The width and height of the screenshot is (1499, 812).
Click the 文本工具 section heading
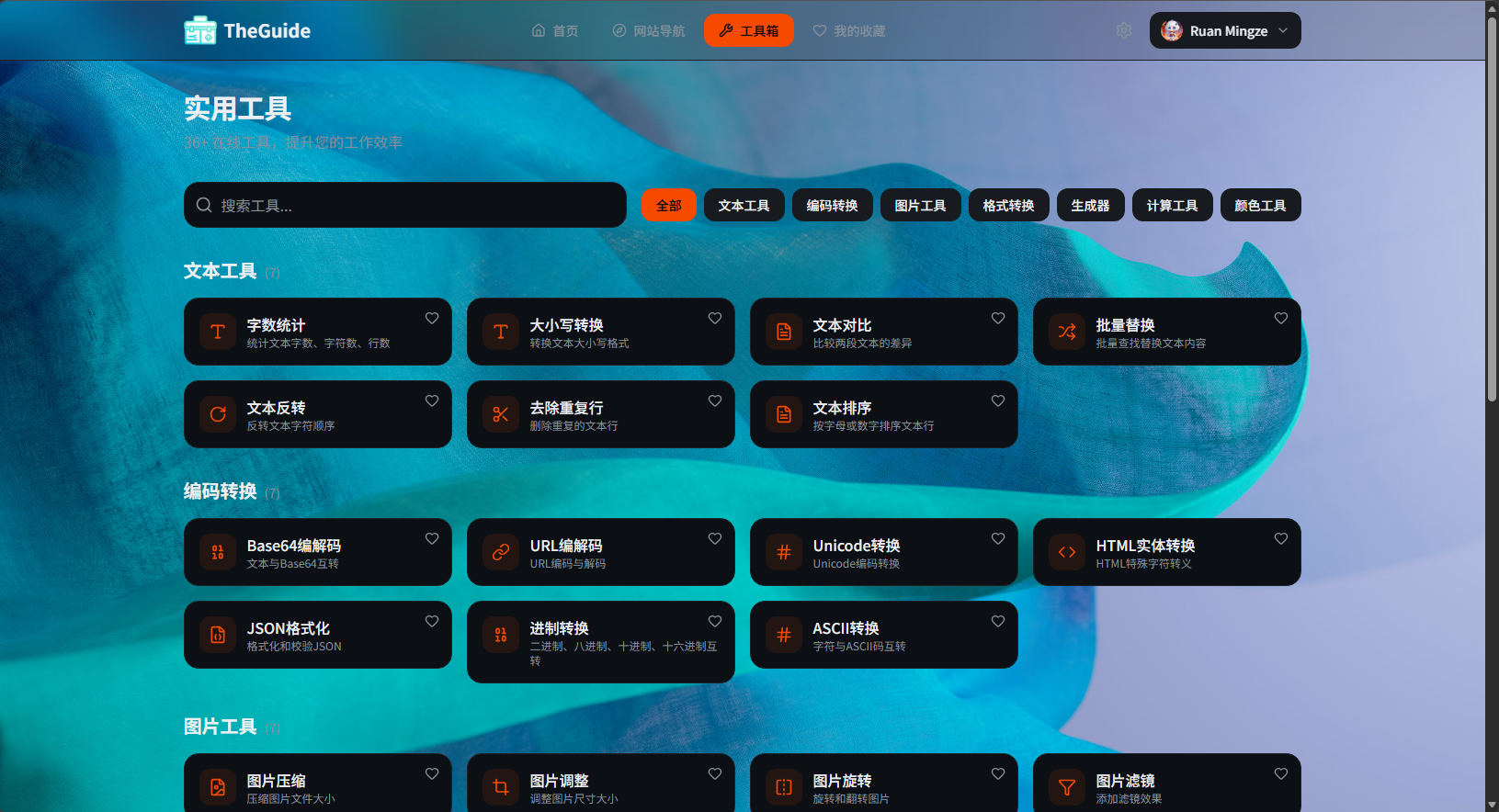(221, 271)
